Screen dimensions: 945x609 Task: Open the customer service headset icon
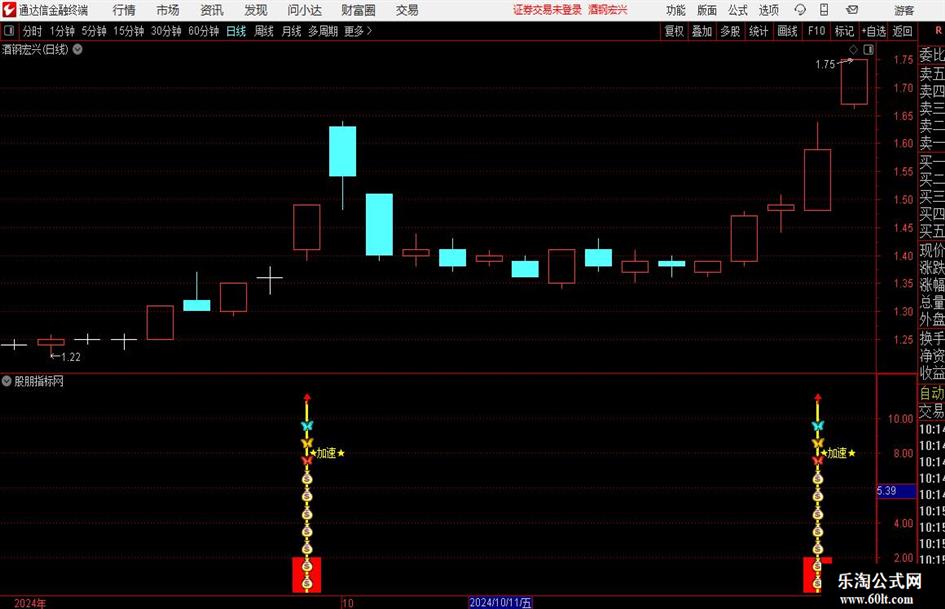800,10
